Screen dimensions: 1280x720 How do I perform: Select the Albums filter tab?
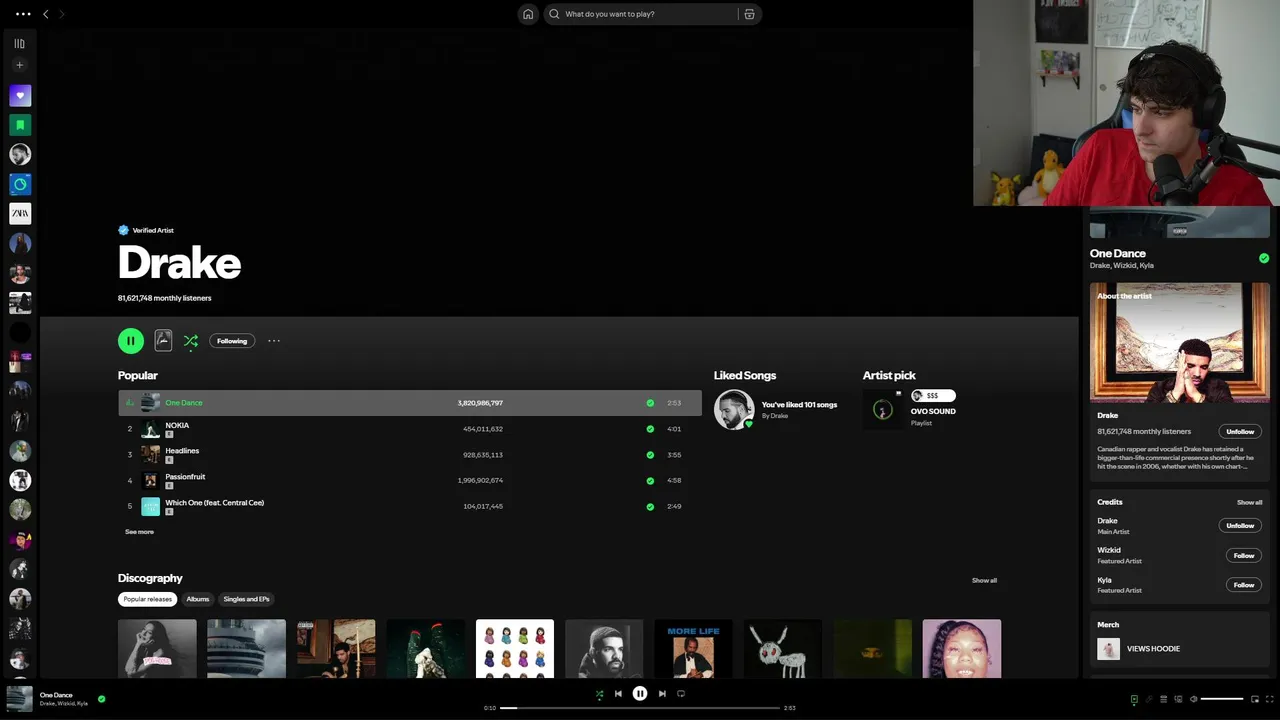tap(198, 599)
